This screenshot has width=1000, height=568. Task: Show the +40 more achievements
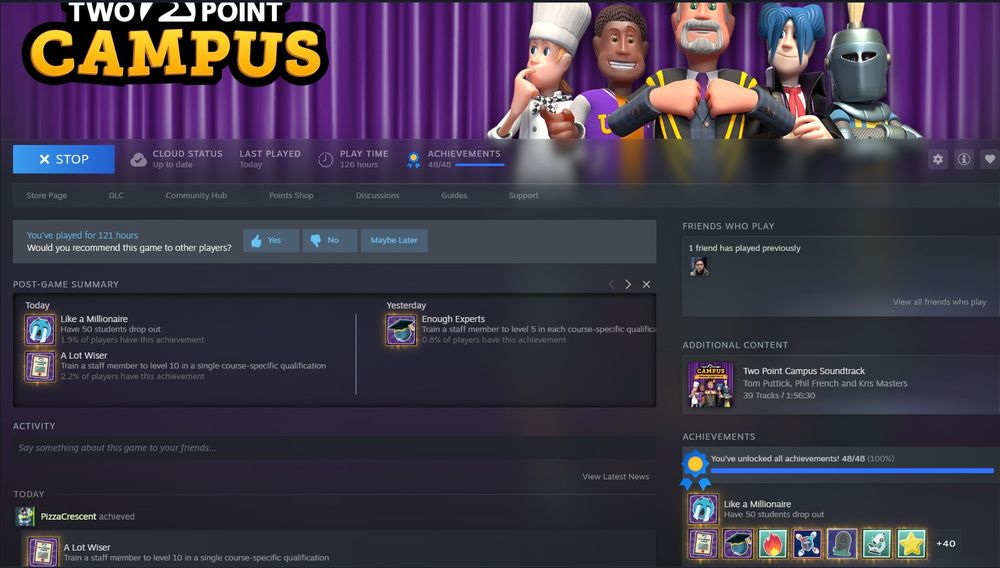click(945, 544)
